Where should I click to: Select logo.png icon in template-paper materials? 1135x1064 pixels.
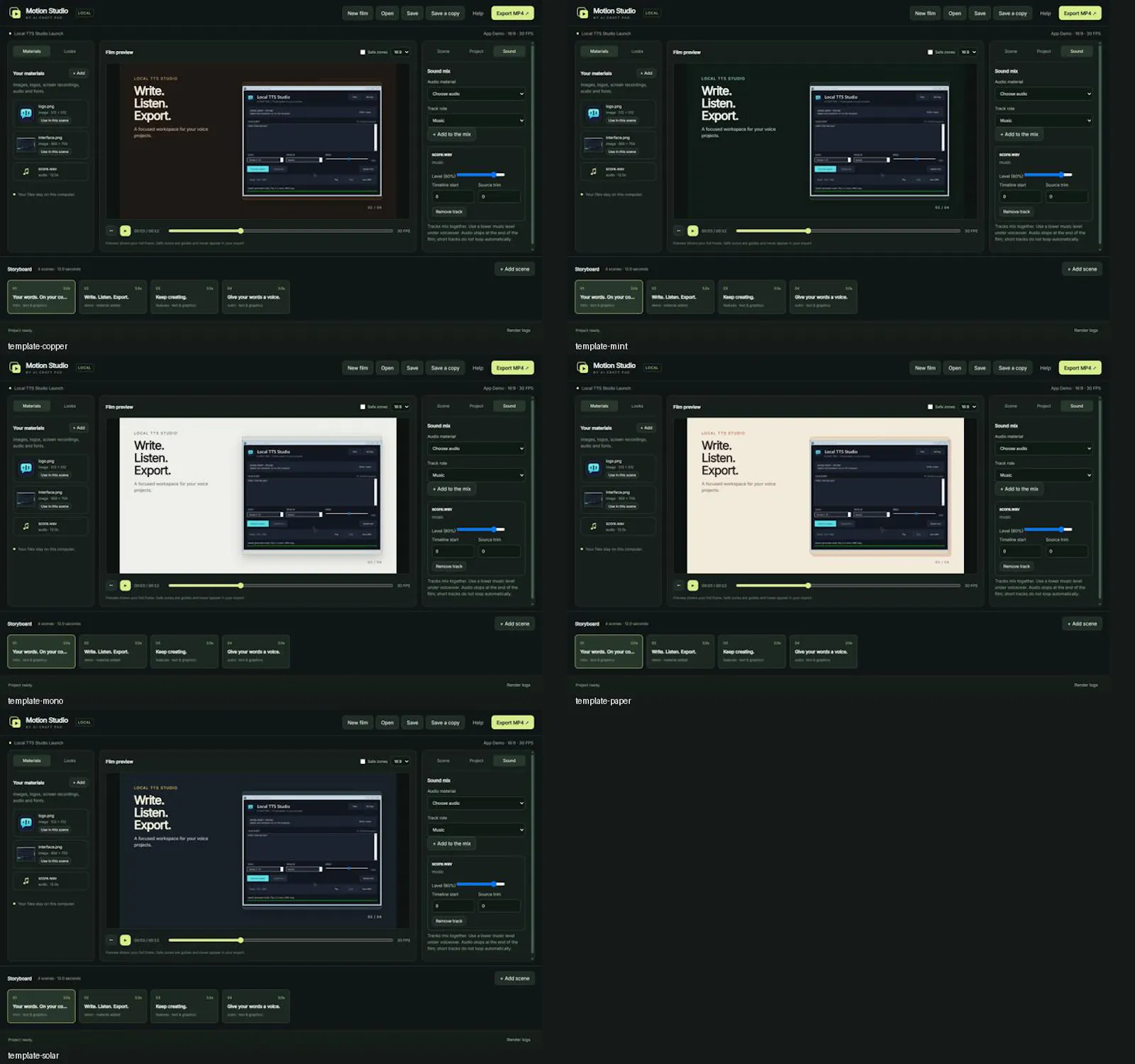click(x=594, y=468)
